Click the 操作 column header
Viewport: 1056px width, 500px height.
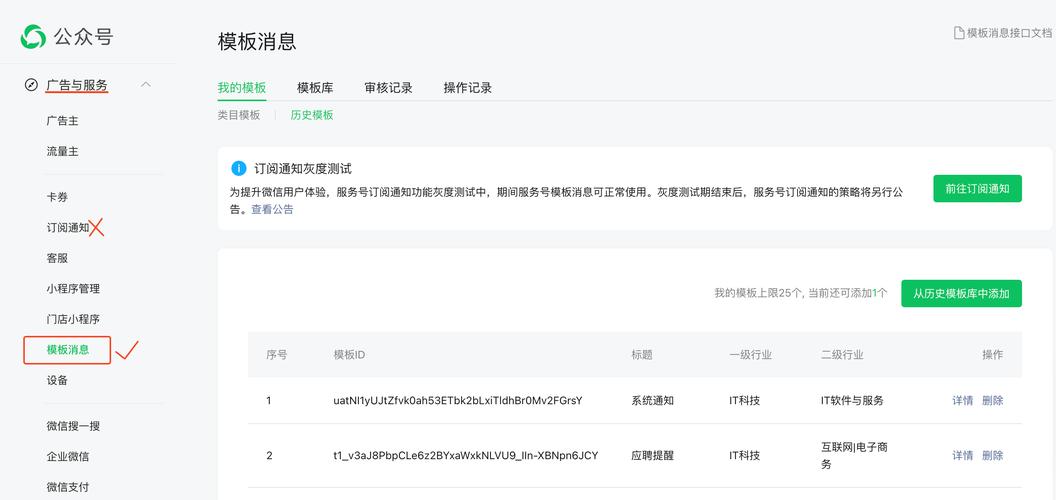[x=993, y=354]
